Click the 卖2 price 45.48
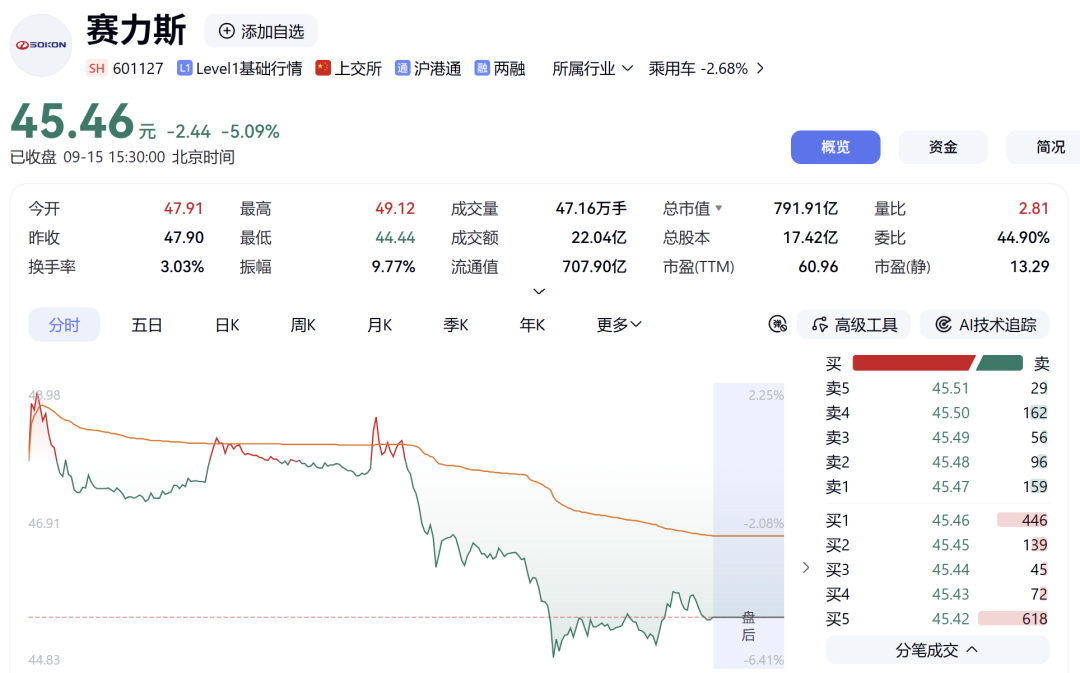The image size is (1080, 673). point(951,462)
